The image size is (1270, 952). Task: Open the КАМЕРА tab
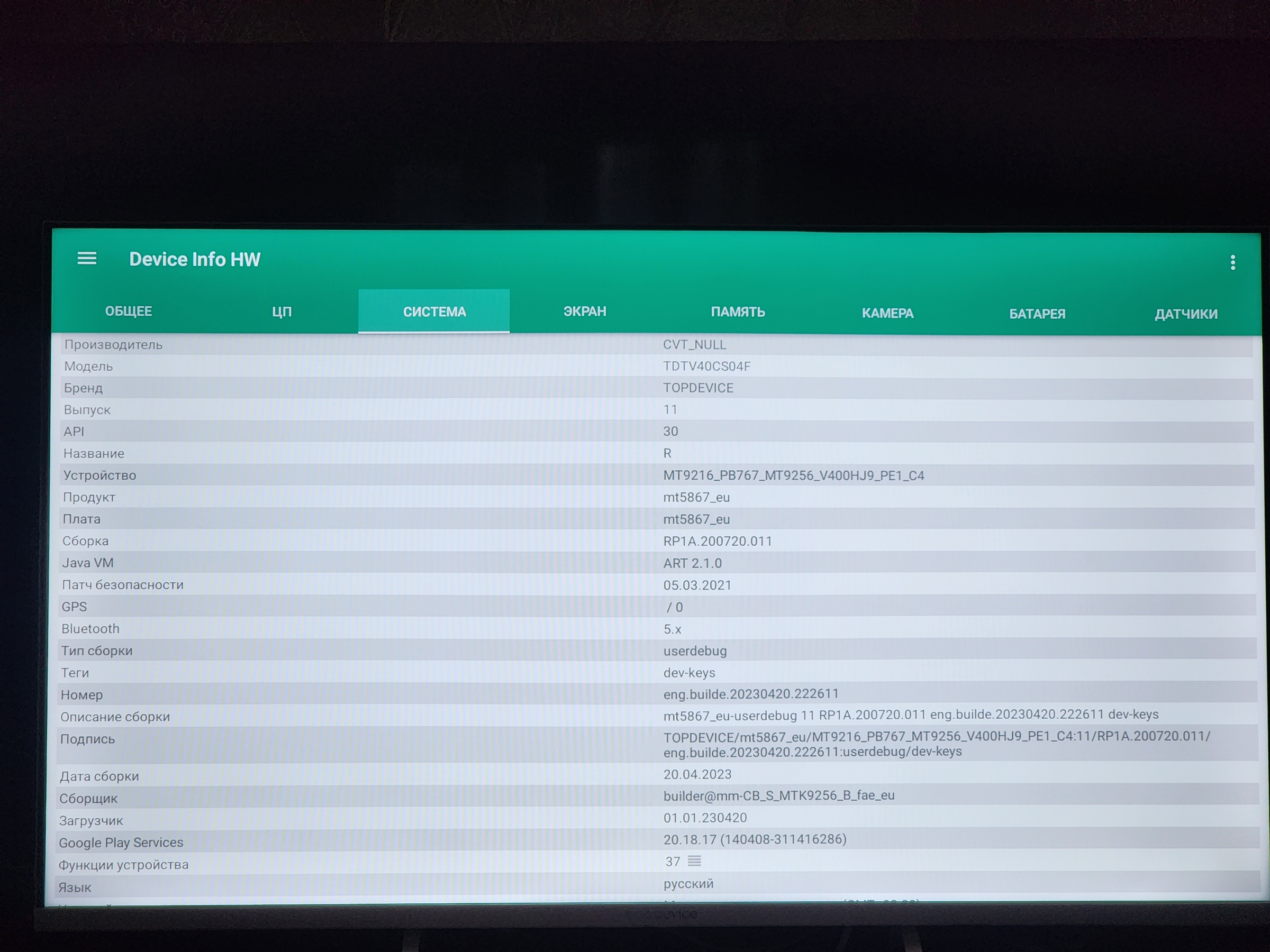click(x=887, y=313)
